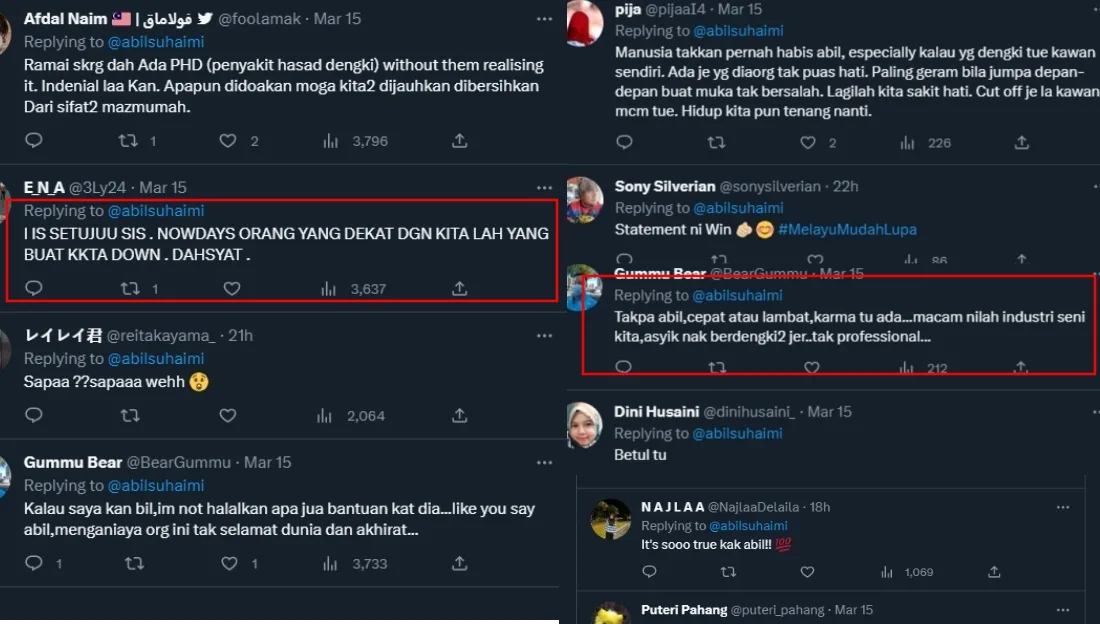Open more options on E_N_A's tweet
Image resolution: width=1100 pixels, height=624 pixels.
pos(544,188)
